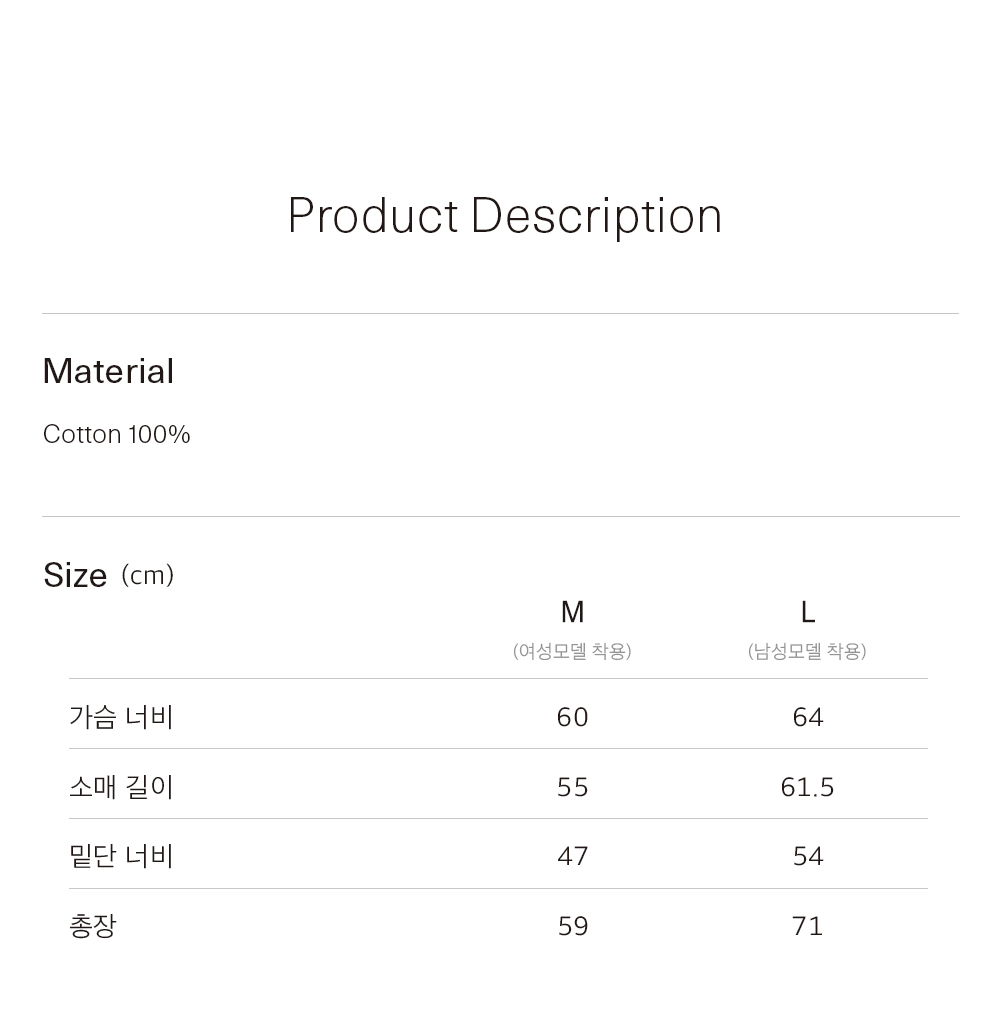Click the 밑단 너비 row label
The width and height of the screenshot is (1000, 1011).
click(121, 856)
